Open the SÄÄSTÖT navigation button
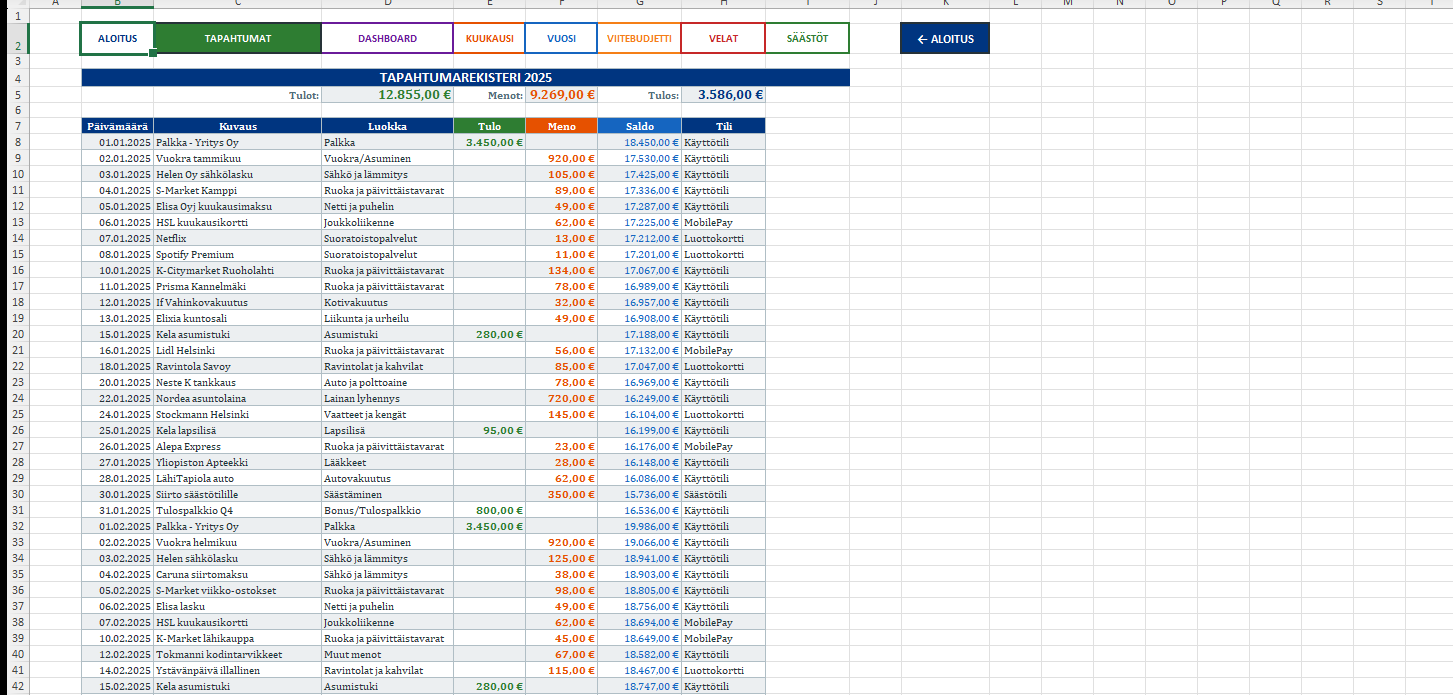This screenshot has height=695, width=1453. 807,38
